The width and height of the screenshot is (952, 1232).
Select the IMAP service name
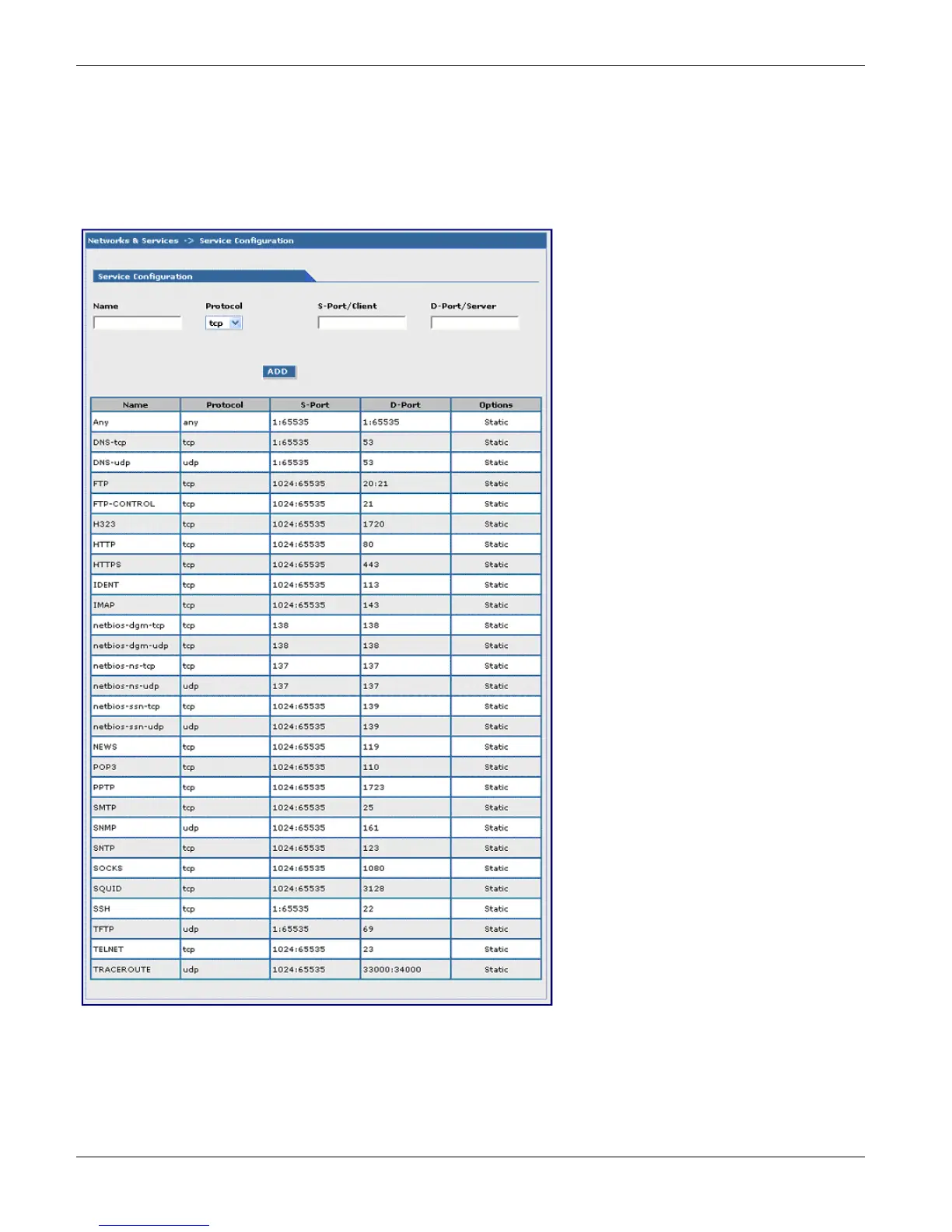coord(103,605)
